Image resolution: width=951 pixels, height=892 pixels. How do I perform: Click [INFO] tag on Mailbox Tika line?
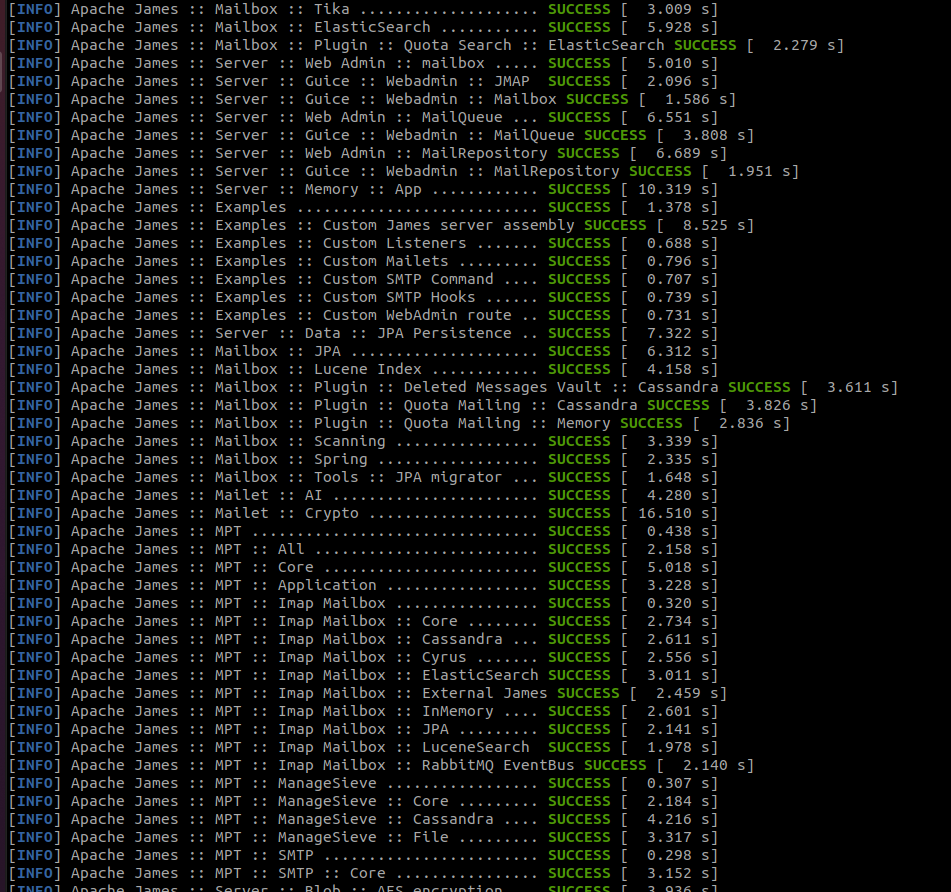point(35,9)
